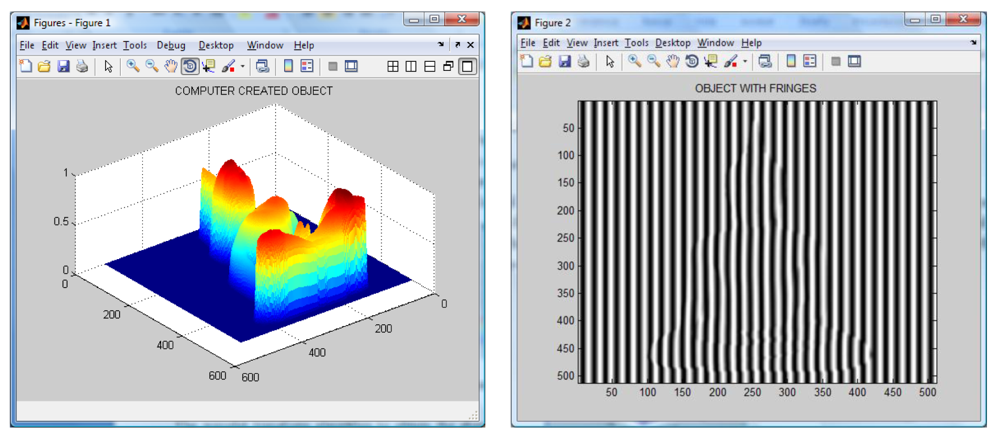Click Zoom Out icon in Figure 2
The image size is (1000, 440).
click(x=654, y=62)
